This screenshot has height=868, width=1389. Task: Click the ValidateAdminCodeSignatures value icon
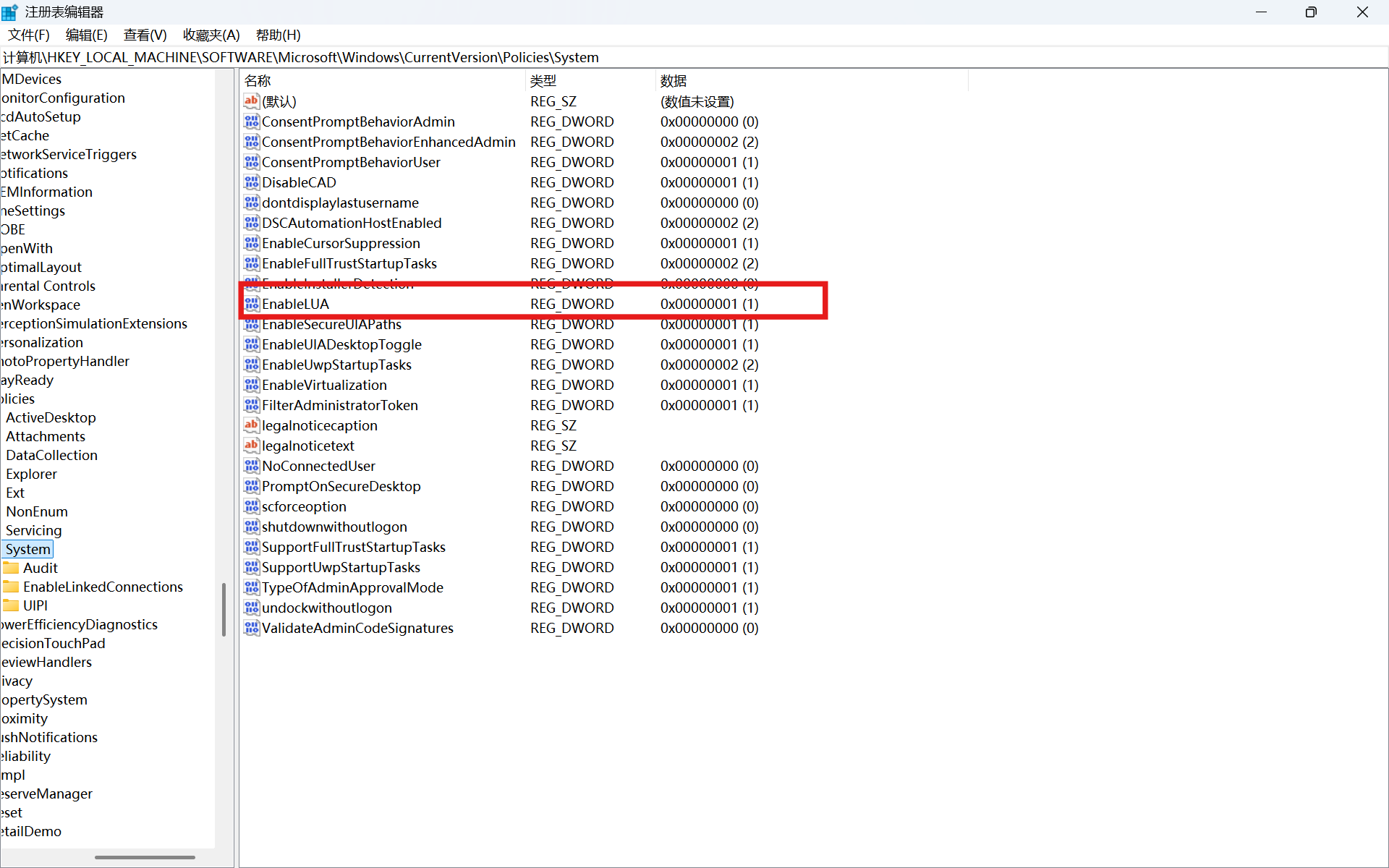coord(251,628)
